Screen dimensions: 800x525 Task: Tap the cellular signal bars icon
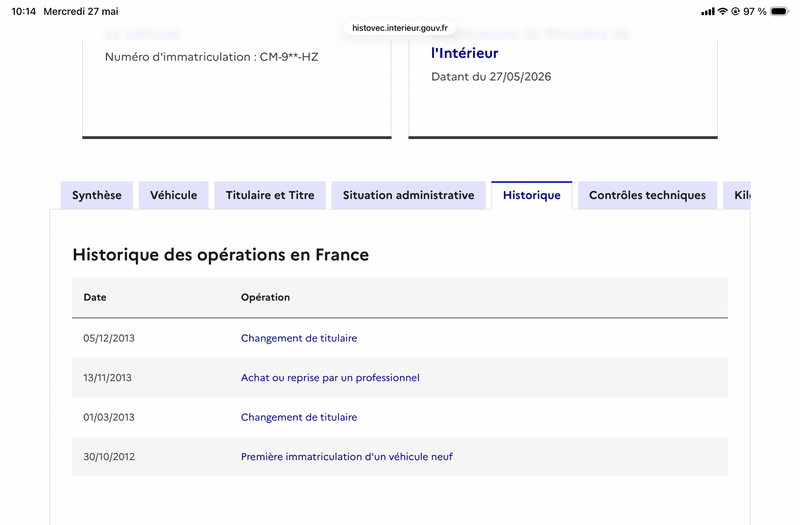[708, 11]
